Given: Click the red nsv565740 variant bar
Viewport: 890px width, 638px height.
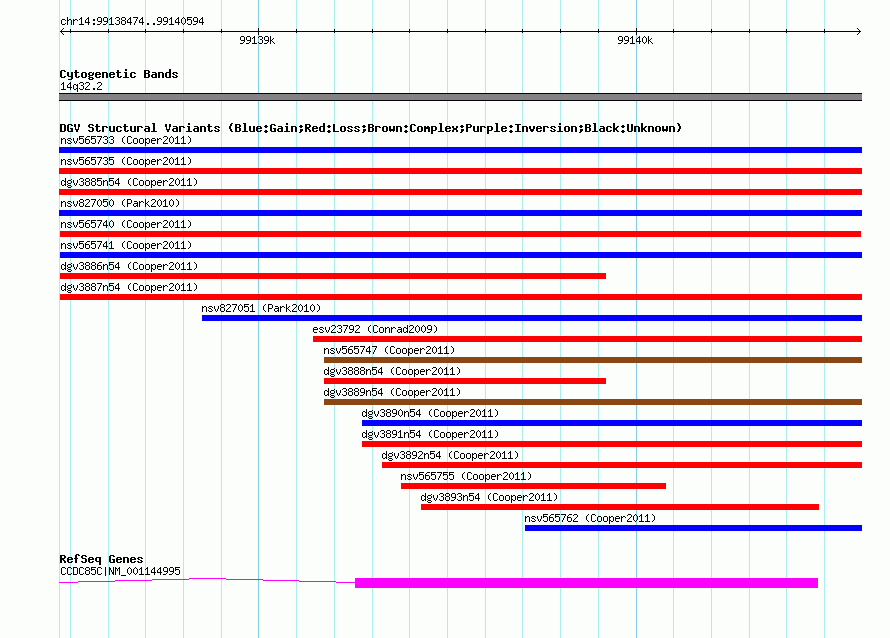Looking at the screenshot, I should (460, 234).
